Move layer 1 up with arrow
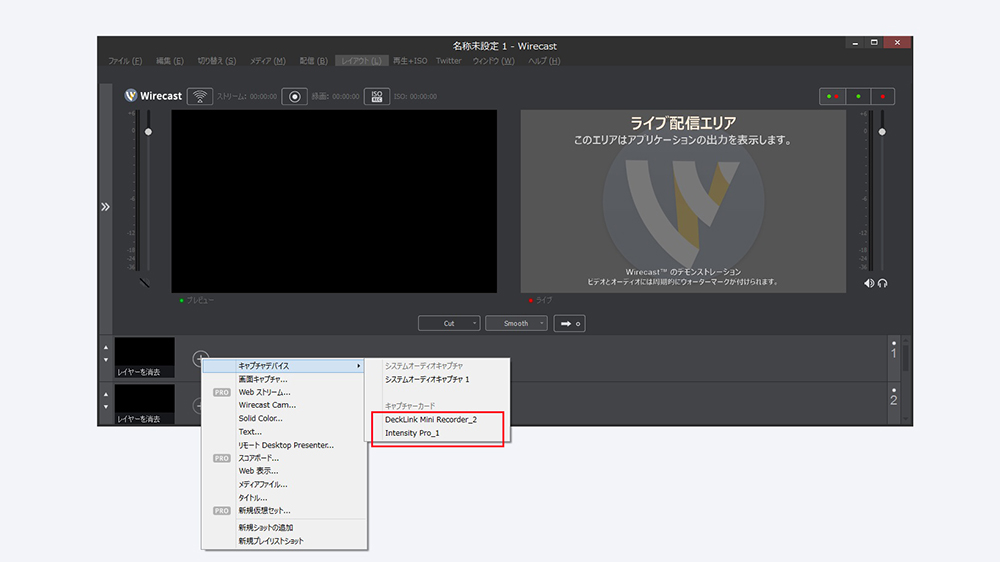 point(106,348)
